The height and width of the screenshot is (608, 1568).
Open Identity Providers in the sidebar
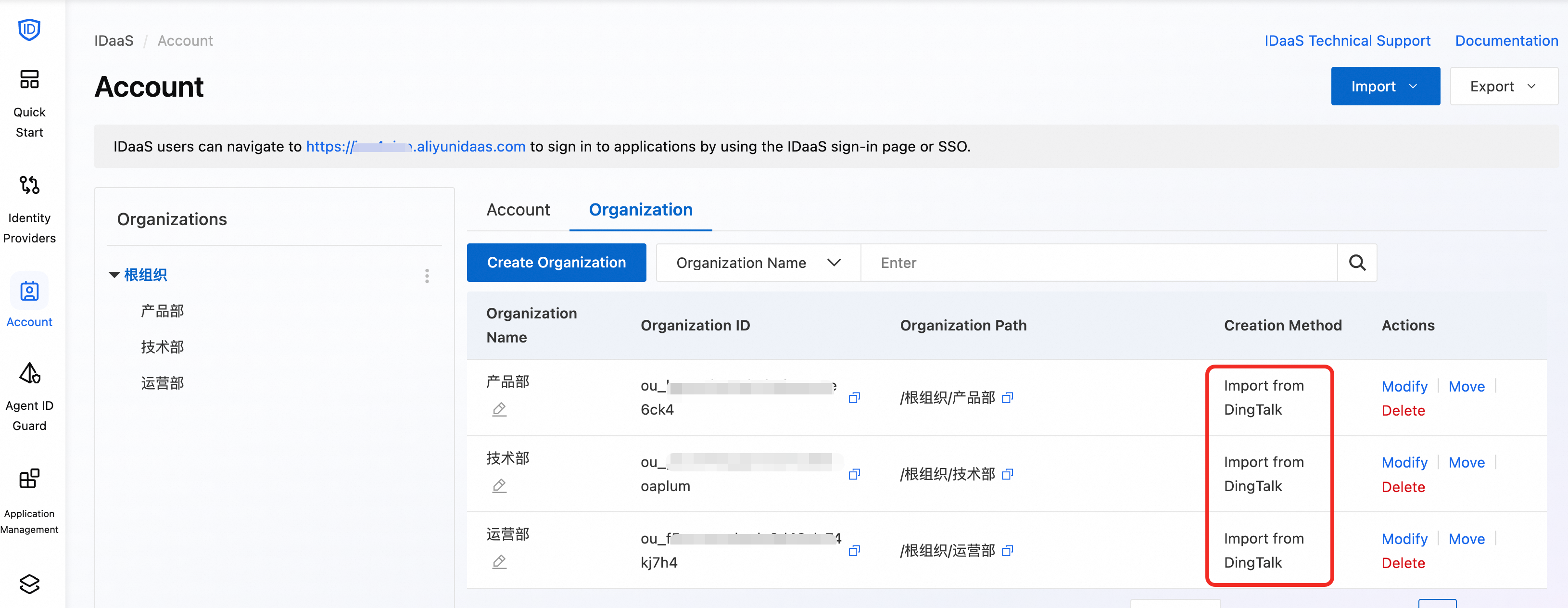tap(29, 210)
